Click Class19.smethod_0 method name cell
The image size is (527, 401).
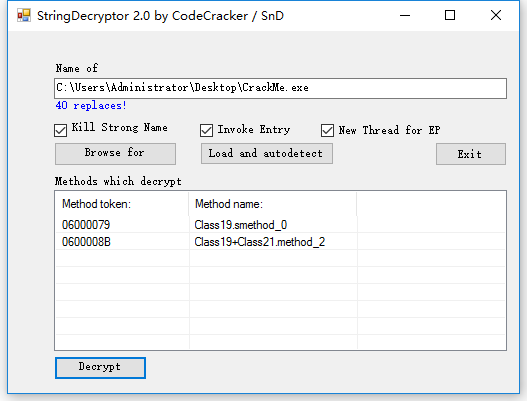click(x=241, y=225)
